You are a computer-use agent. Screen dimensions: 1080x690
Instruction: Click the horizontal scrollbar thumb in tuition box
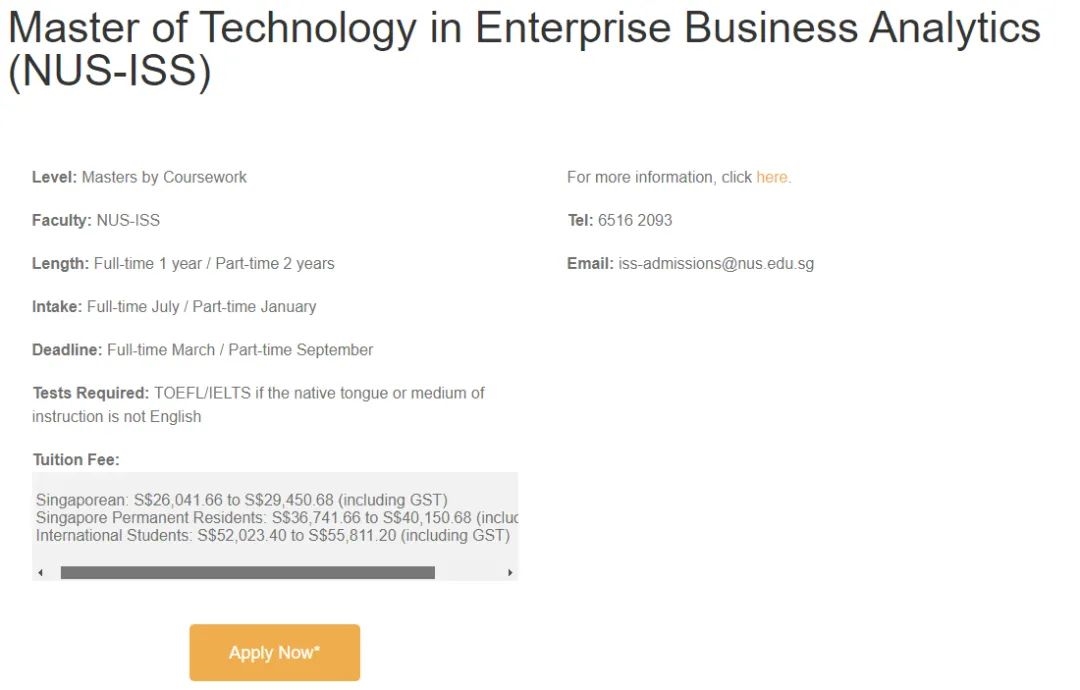[247, 573]
